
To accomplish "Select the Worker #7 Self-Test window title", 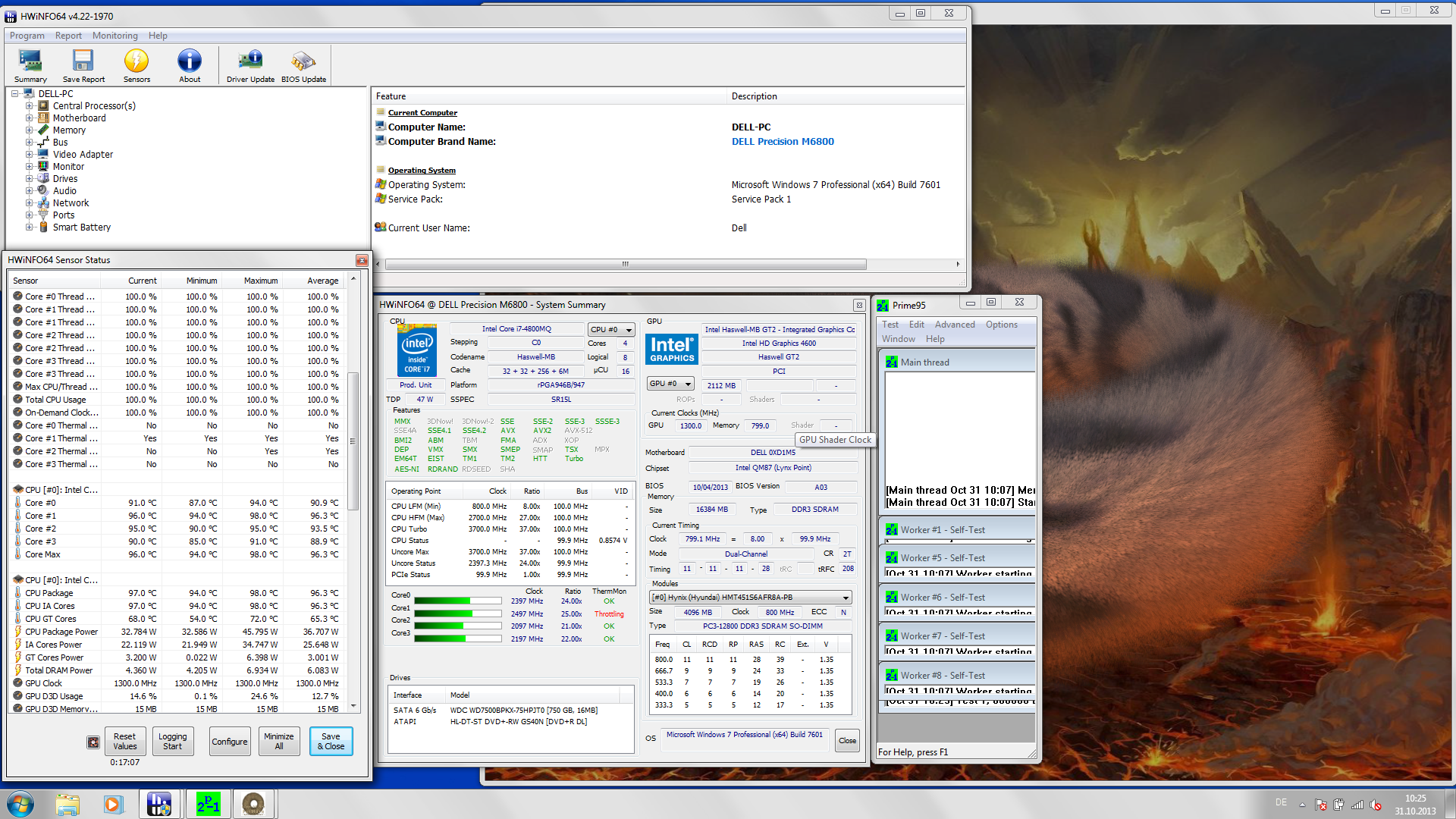I will point(943,636).
